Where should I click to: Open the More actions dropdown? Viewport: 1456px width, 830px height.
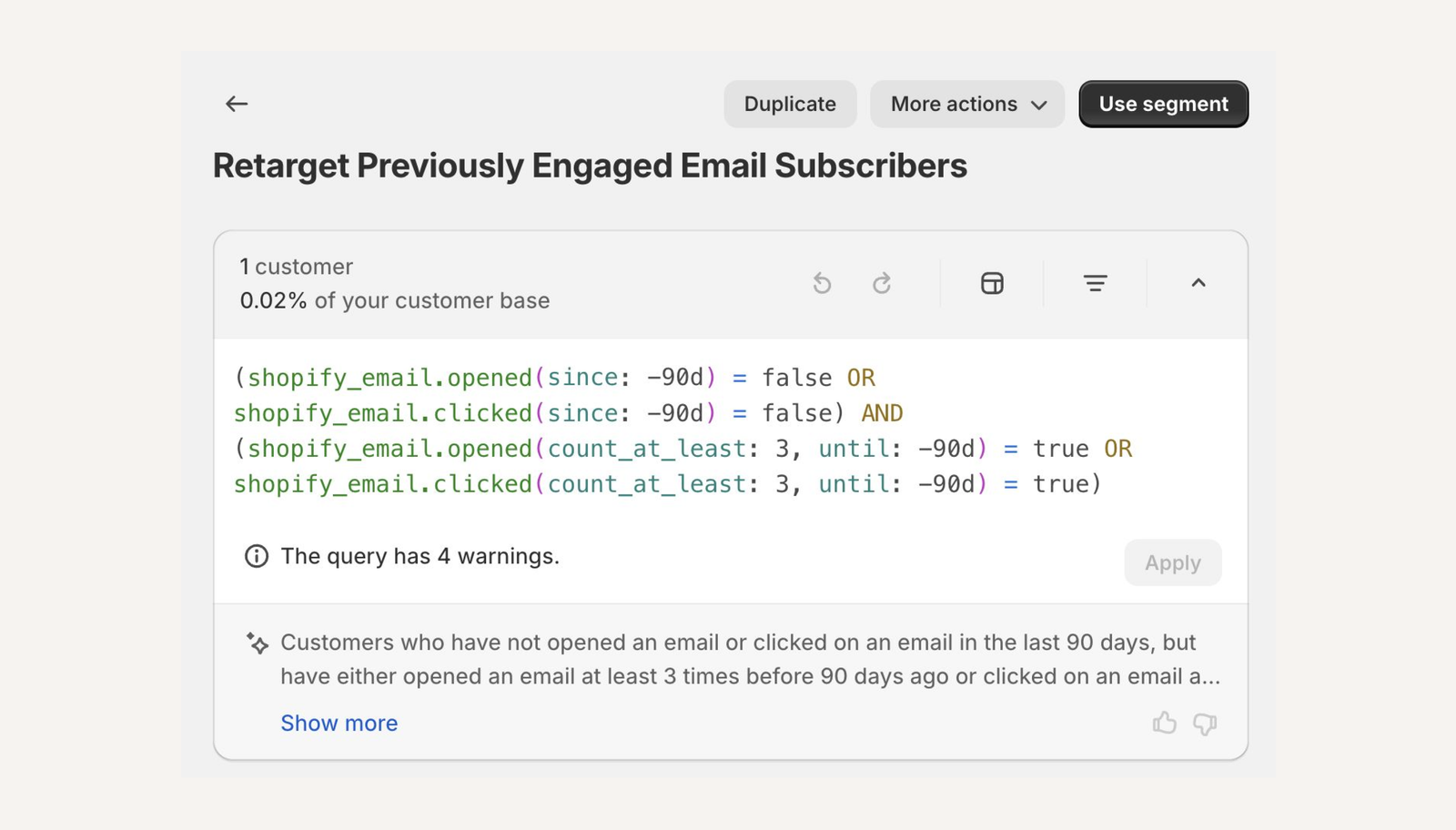click(967, 104)
